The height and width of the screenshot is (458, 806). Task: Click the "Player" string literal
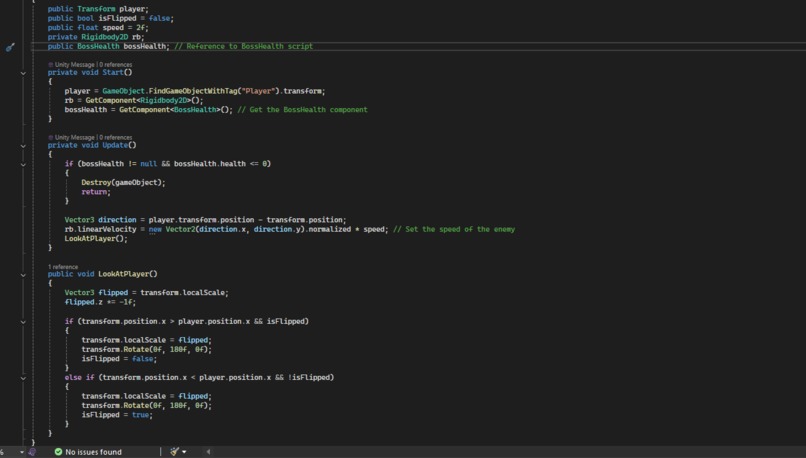(258, 91)
